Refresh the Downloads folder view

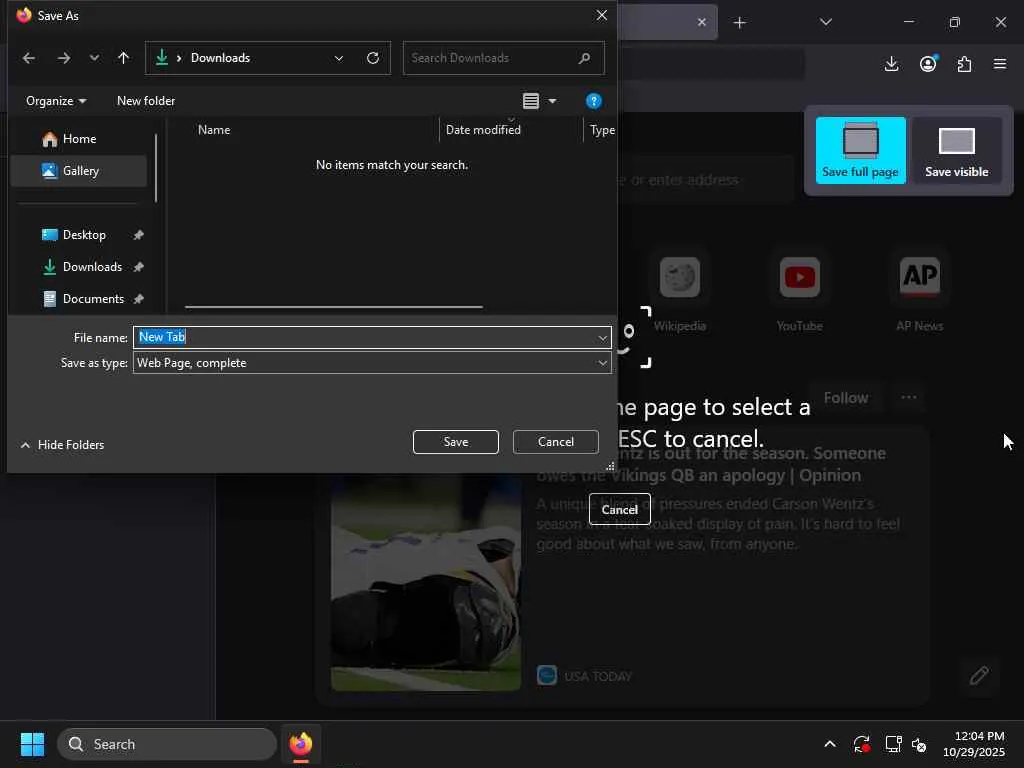pyautogui.click(x=373, y=58)
